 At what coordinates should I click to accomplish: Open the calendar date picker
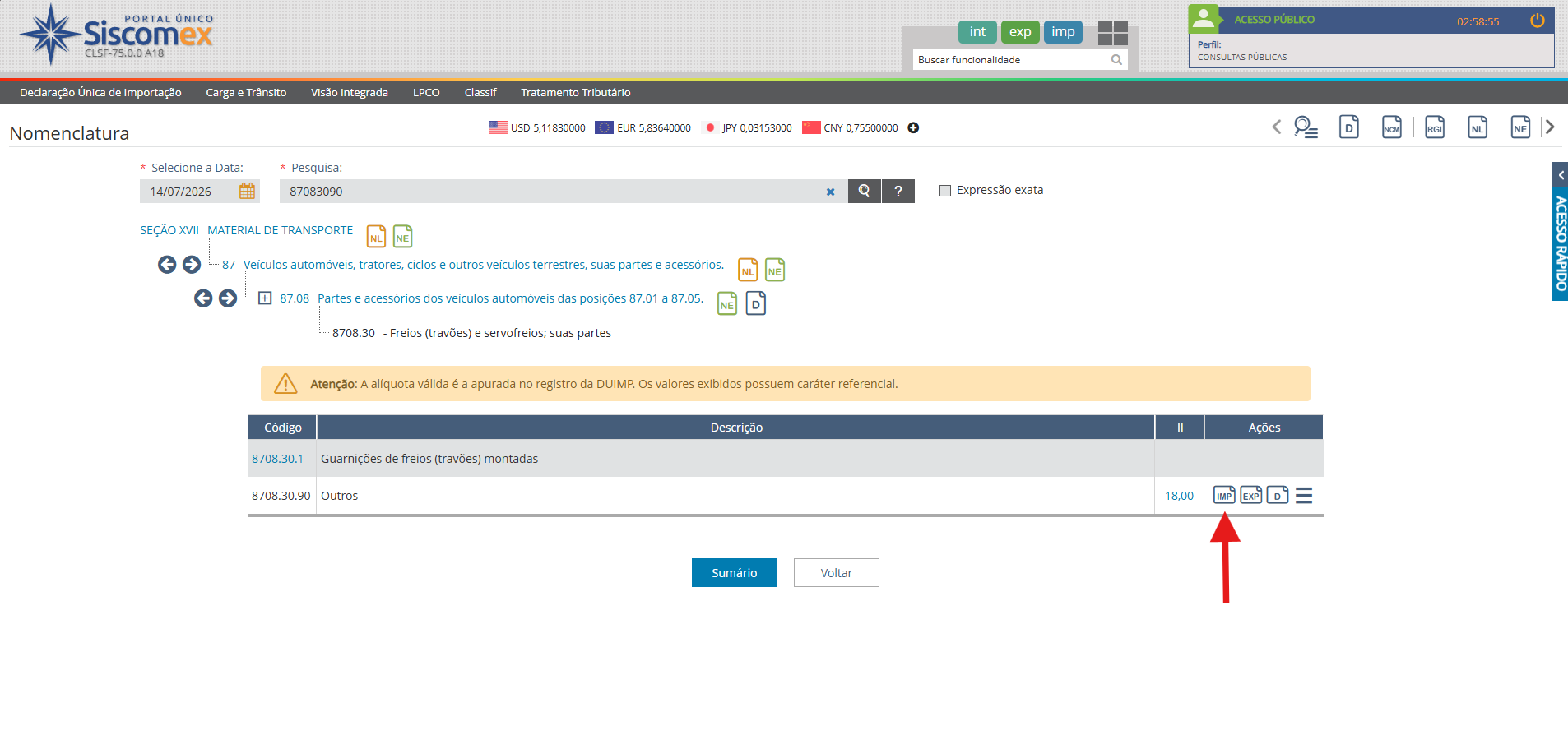(x=247, y=191)
